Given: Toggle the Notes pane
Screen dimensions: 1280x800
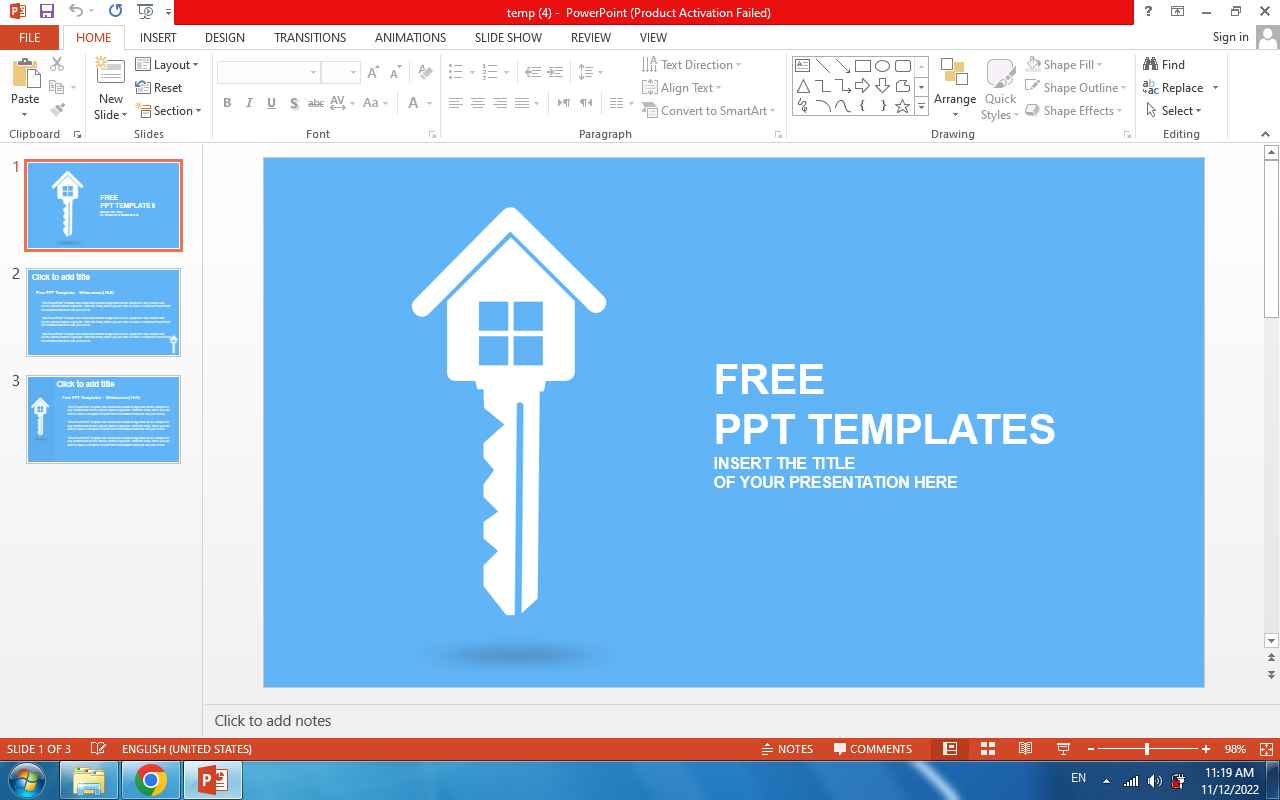Looking at the screenshot, I should pos(787,749).
